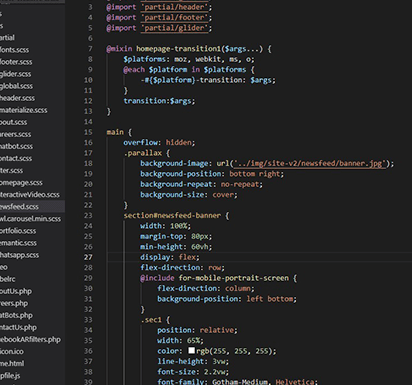Click line number 23 in the gutter
This screenshot has height=385, width=412.
click(x=88, y=215)
